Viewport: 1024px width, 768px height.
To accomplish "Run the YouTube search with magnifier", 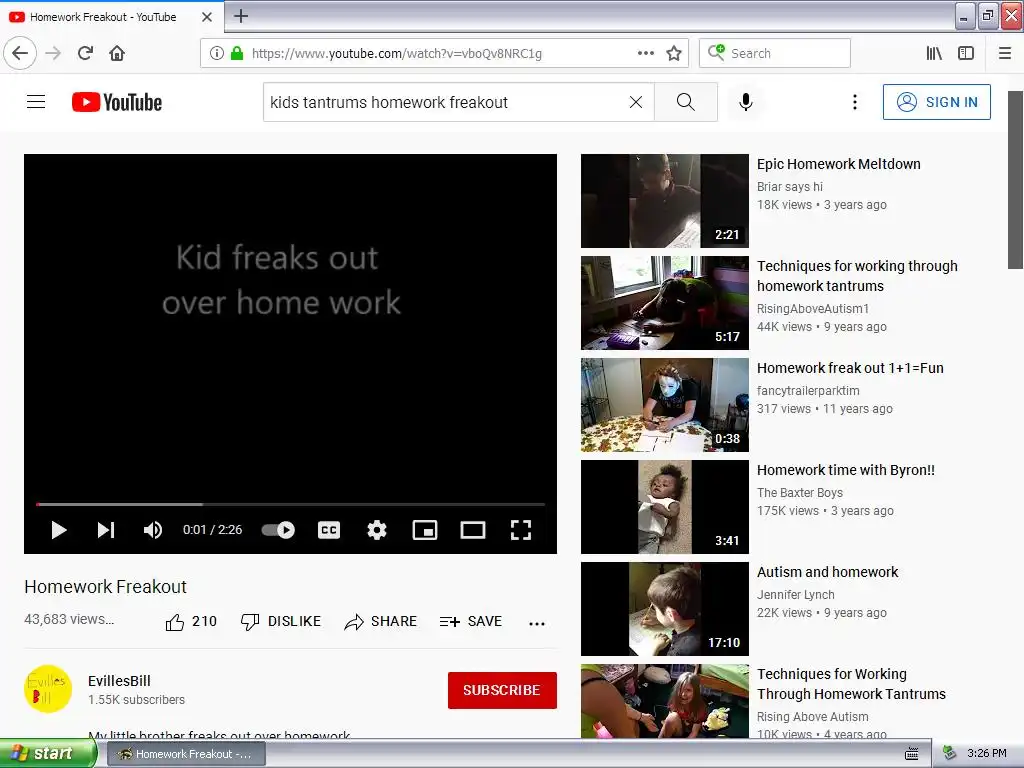I will coord(686,102).
